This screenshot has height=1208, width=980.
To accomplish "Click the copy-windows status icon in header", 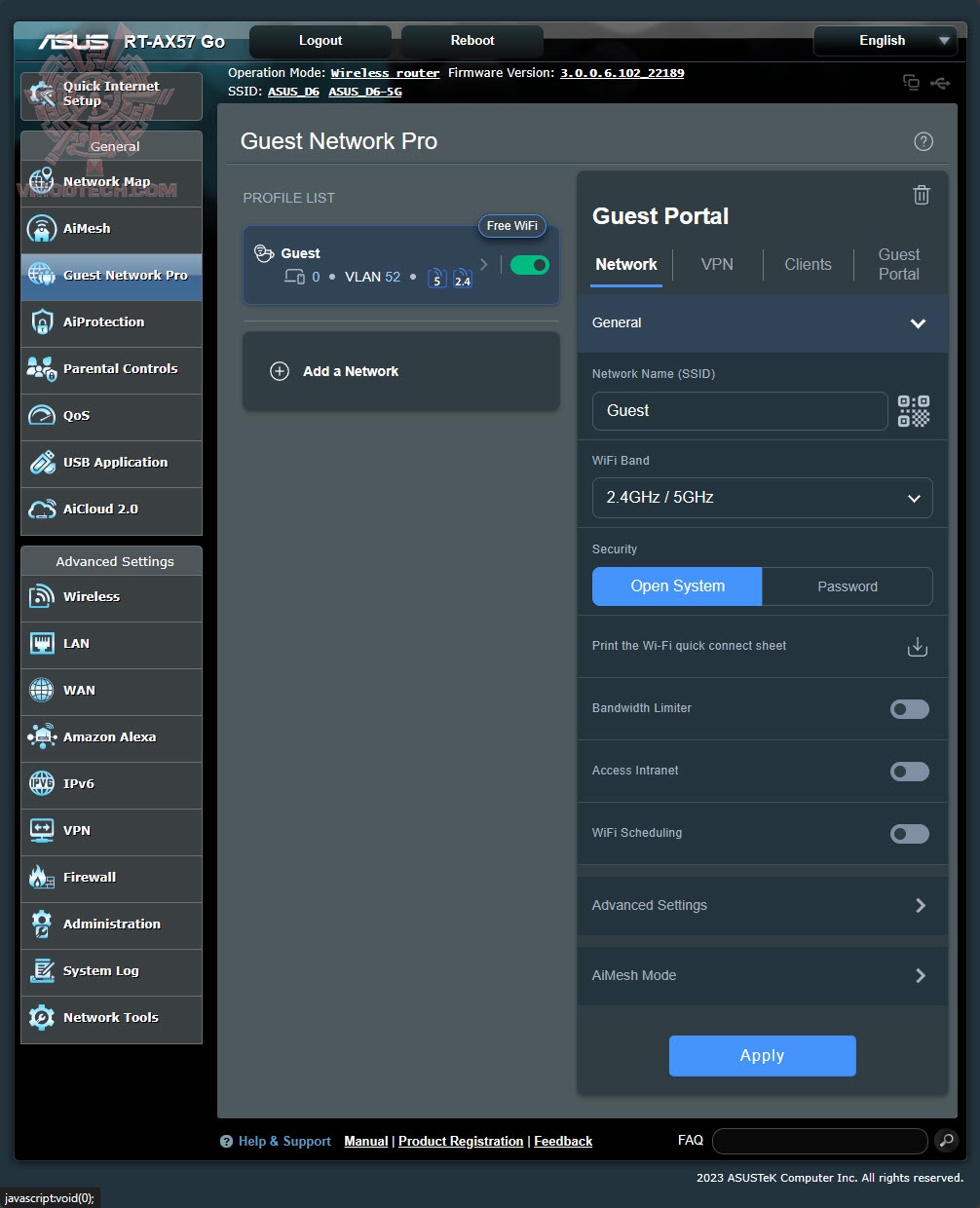I will tap(911, 83).
